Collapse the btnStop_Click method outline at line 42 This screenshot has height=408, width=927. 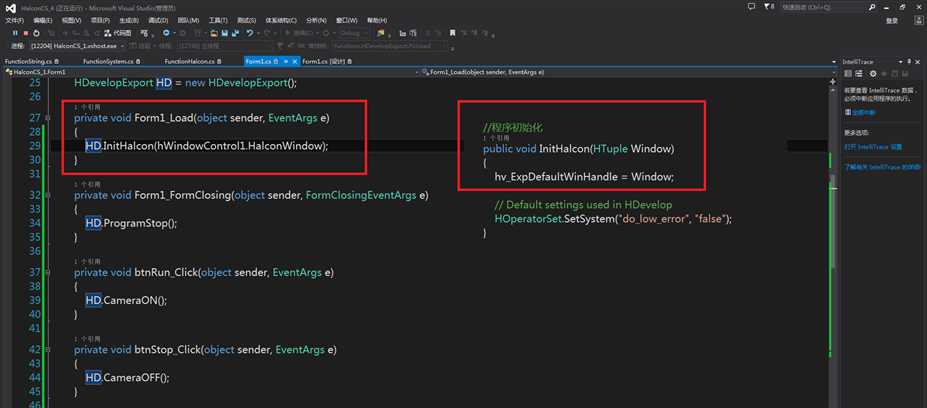point(47,349)
